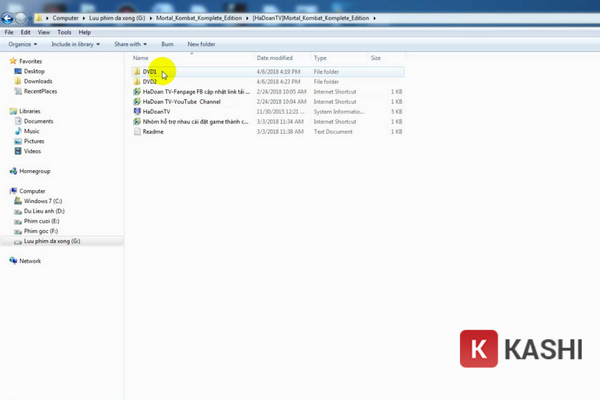Click the Burn toolbar button
Viewport: 600px width, 400px height.
pos(167,44)
